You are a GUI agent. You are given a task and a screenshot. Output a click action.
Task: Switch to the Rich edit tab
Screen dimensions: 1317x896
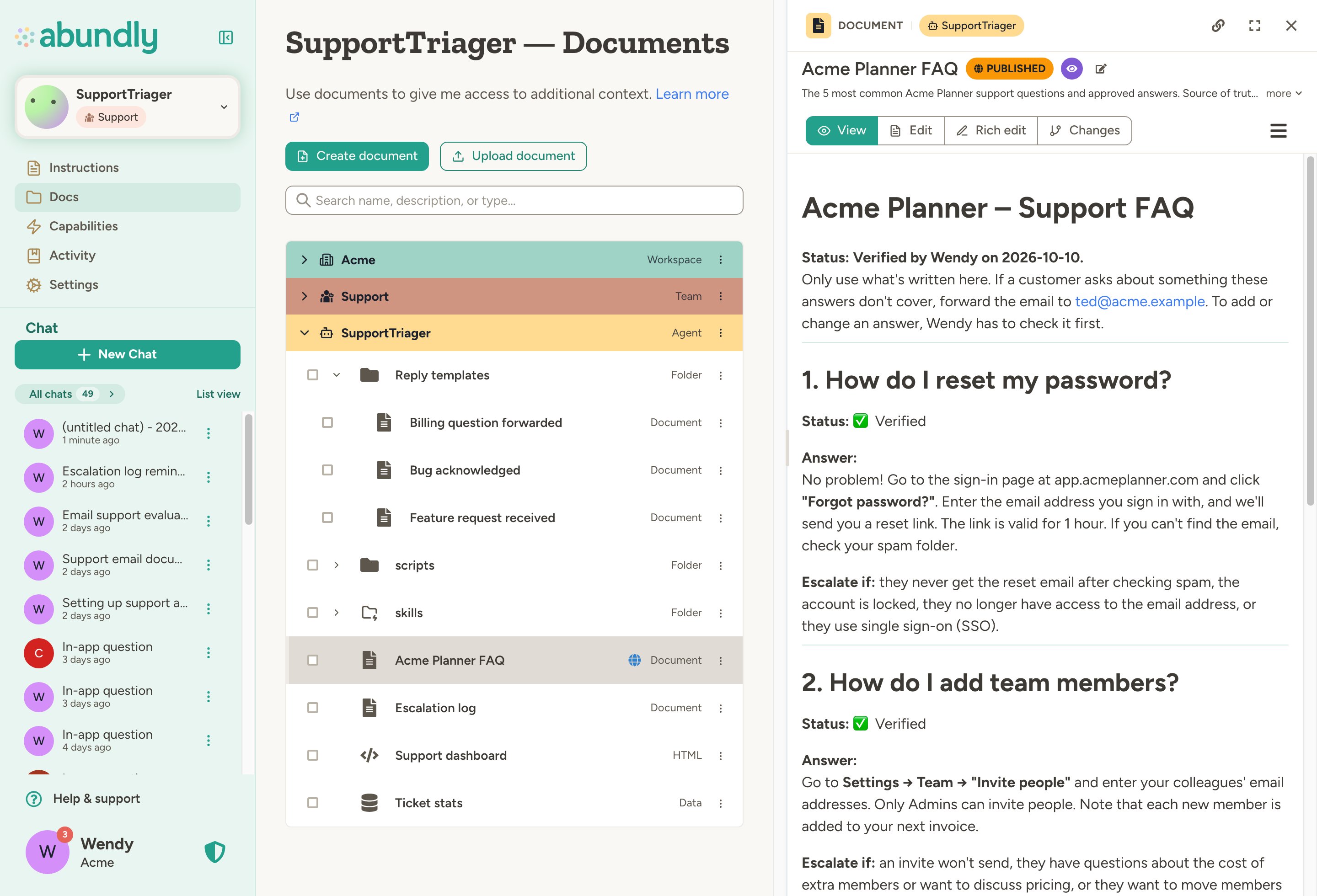tap(991, 131)
